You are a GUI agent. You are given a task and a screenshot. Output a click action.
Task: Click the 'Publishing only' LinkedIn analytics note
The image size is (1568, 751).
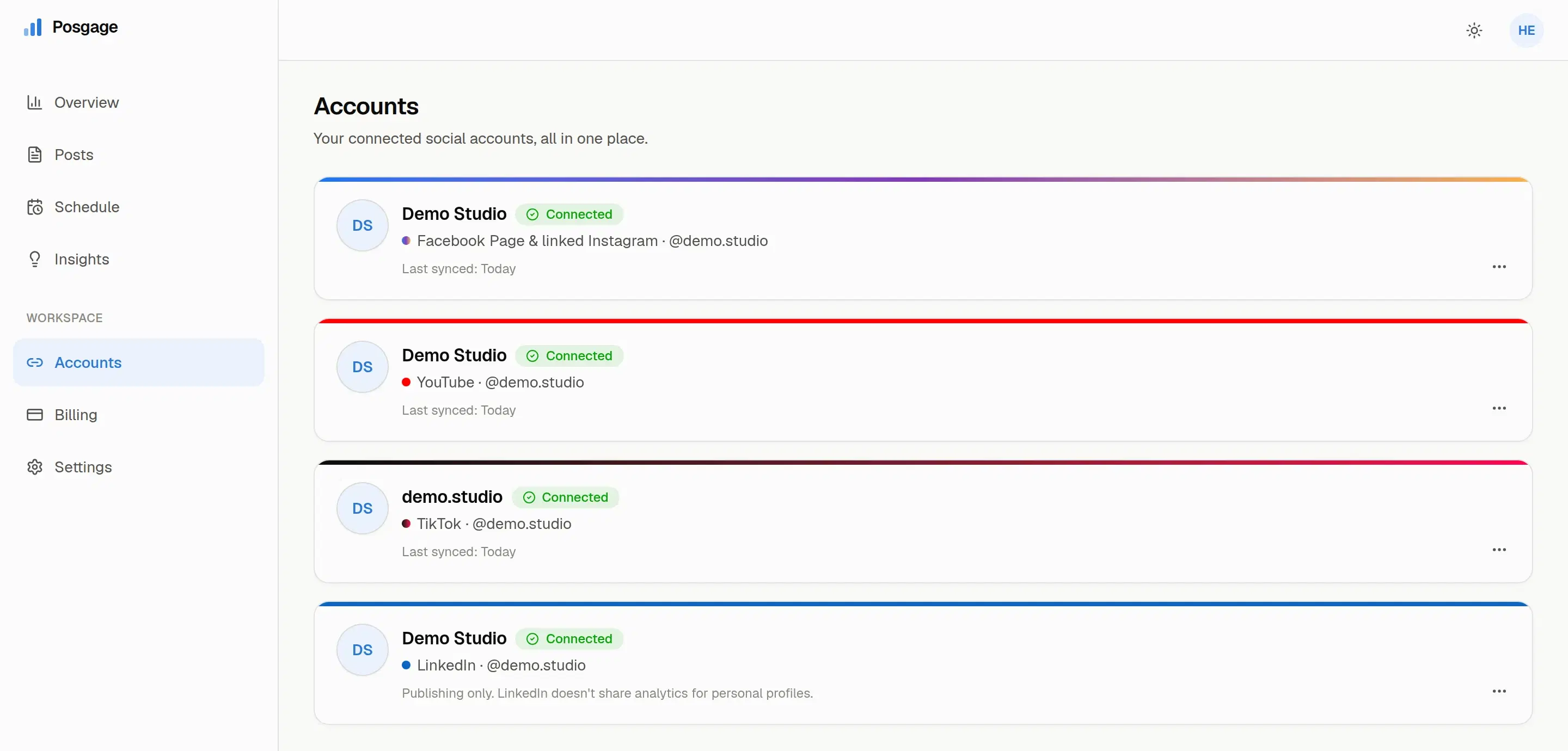tap(608, 693)
